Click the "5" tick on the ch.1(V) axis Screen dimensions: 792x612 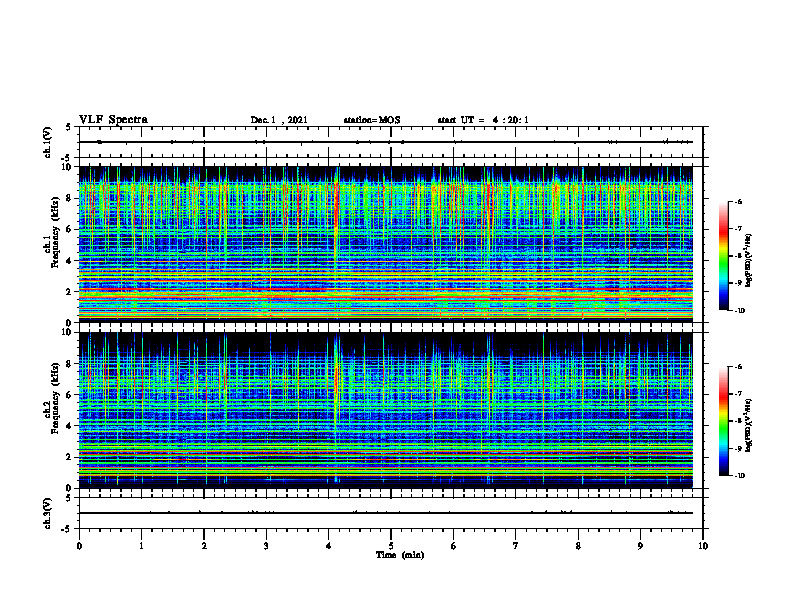69,127
